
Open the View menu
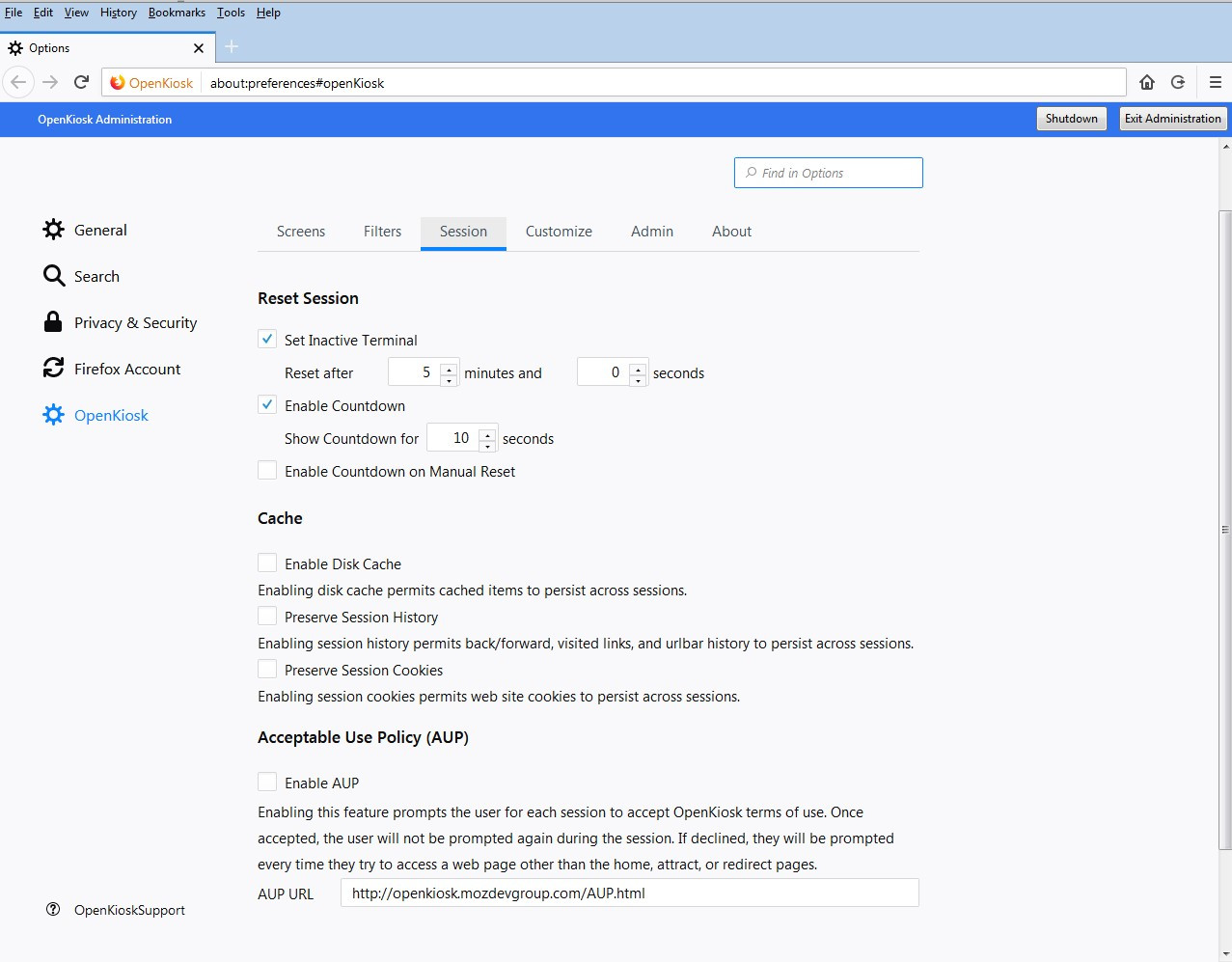tap(76, 13)
